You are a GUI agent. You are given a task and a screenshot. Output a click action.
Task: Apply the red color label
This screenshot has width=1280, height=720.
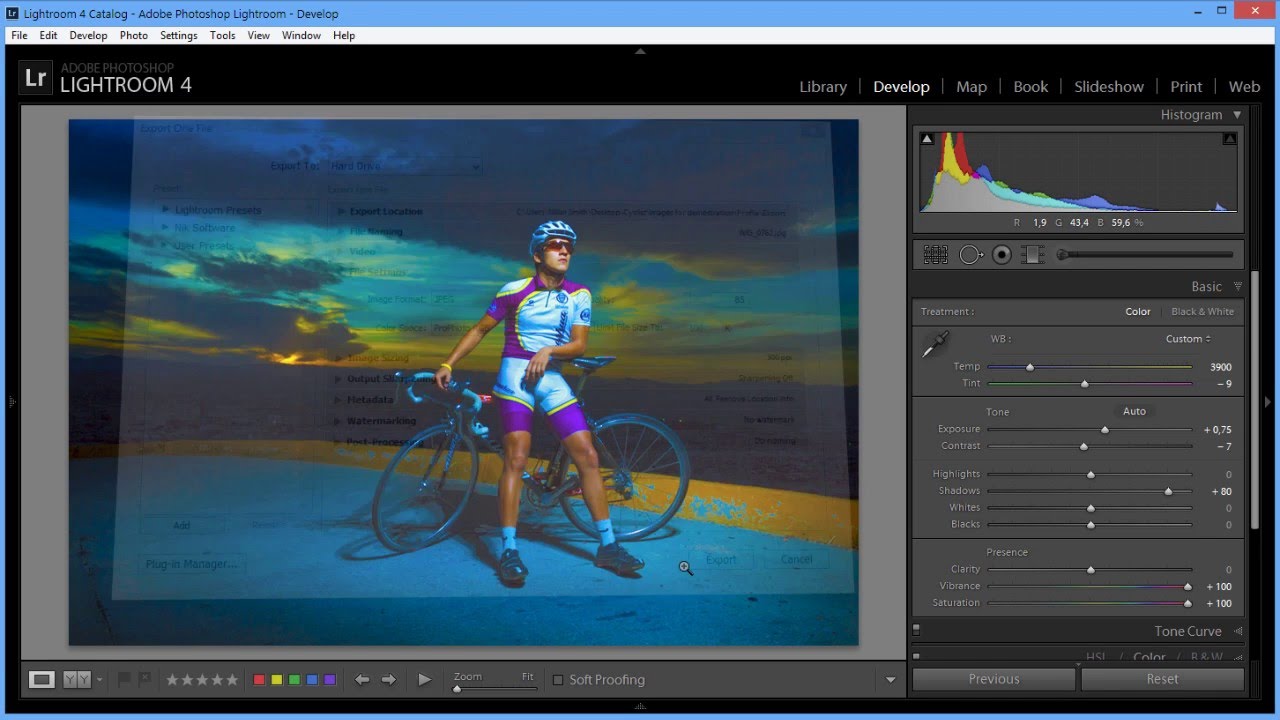tap(259, 680)
